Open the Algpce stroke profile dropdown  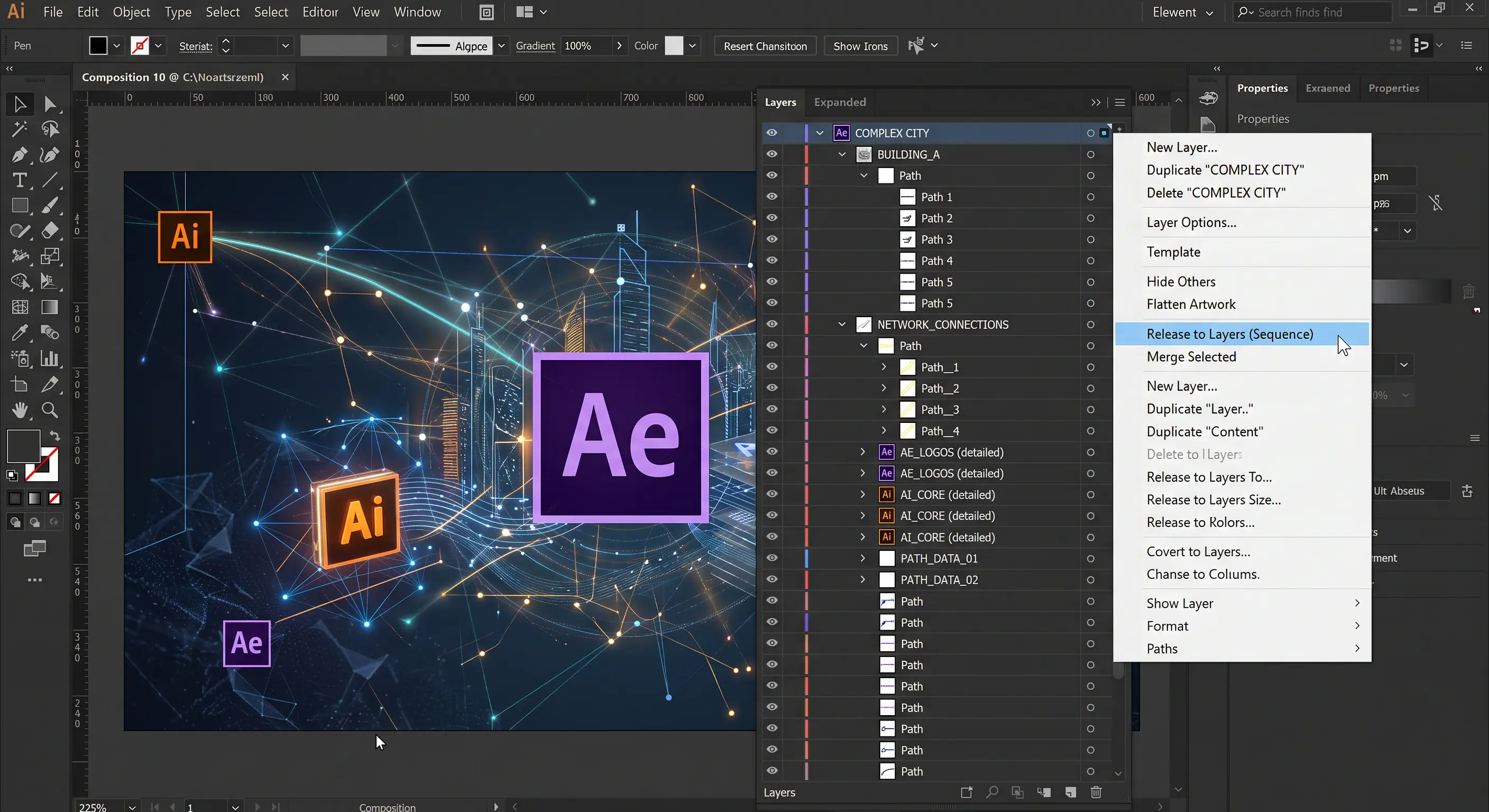click(x=501, y=45)
